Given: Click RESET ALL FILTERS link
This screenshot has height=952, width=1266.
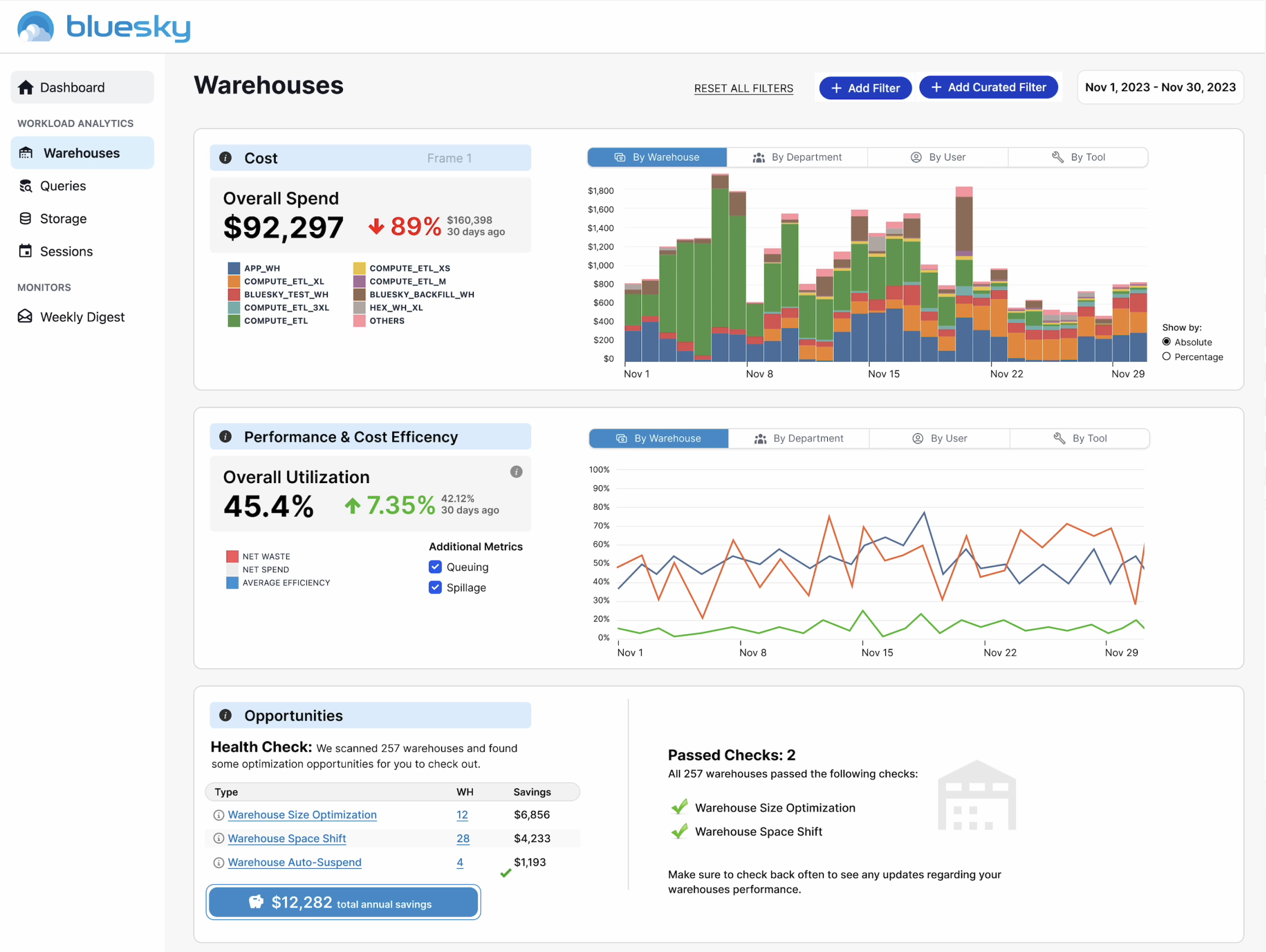Looking at the screenshot, I should [x=743, y=89].
